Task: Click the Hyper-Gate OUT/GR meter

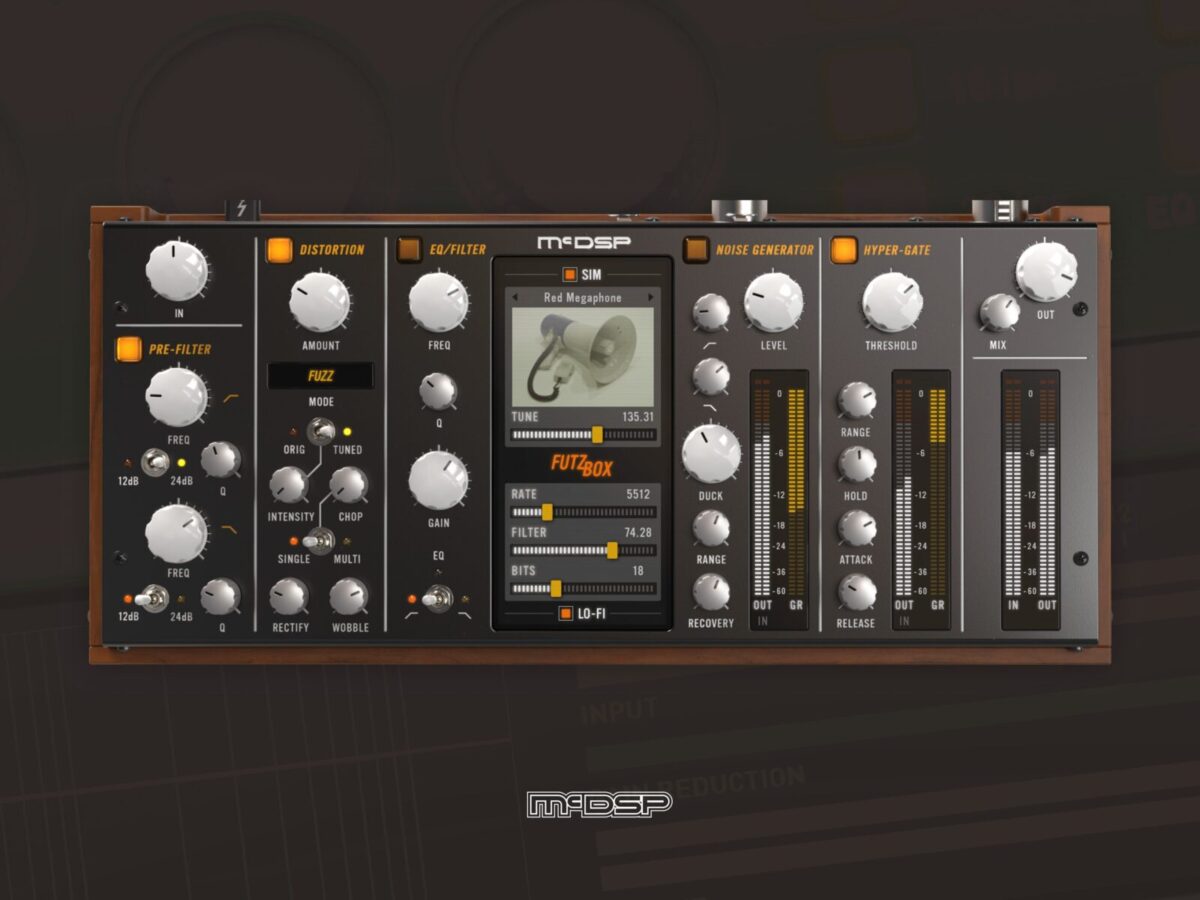Action: 921,499
